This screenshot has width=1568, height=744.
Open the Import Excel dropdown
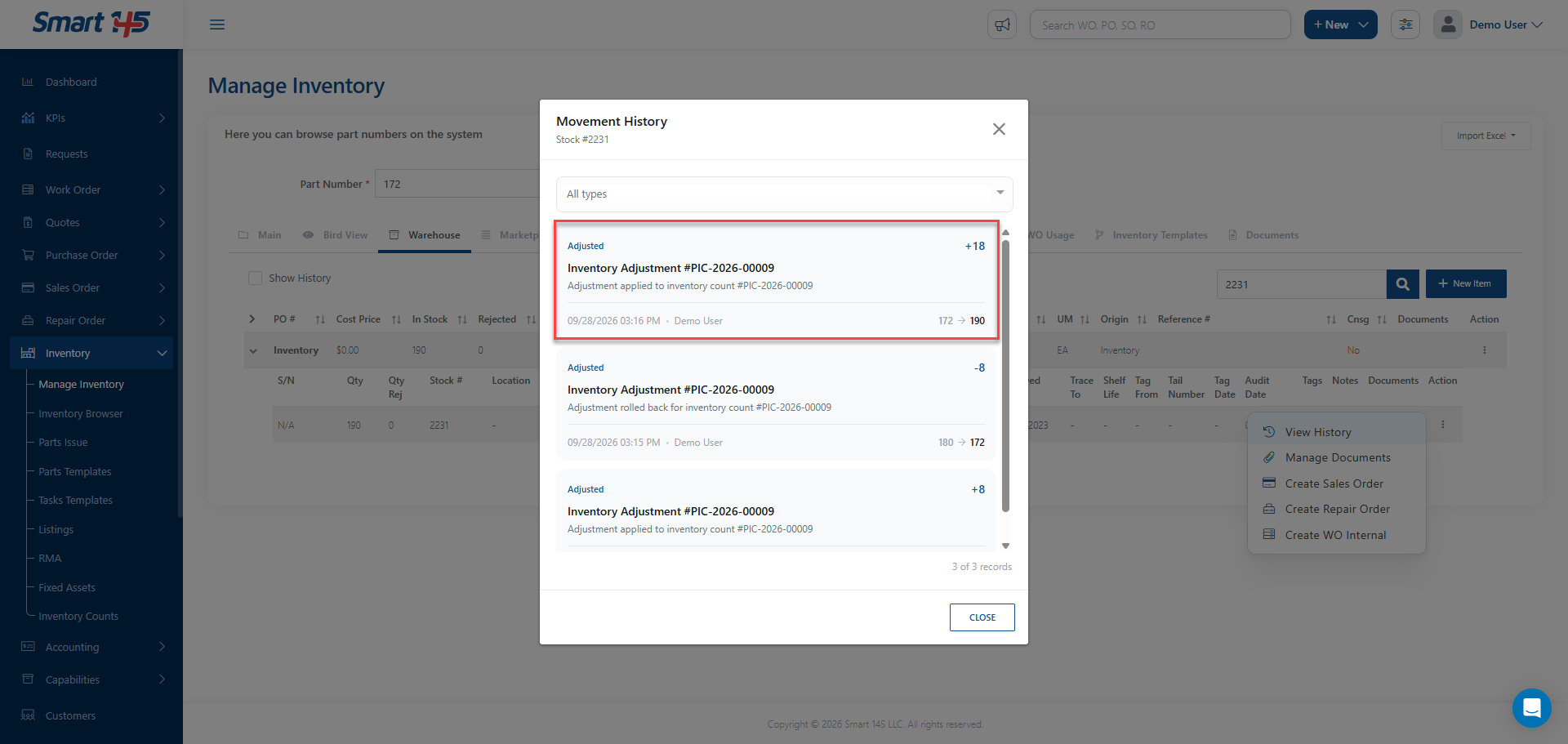1486,136
